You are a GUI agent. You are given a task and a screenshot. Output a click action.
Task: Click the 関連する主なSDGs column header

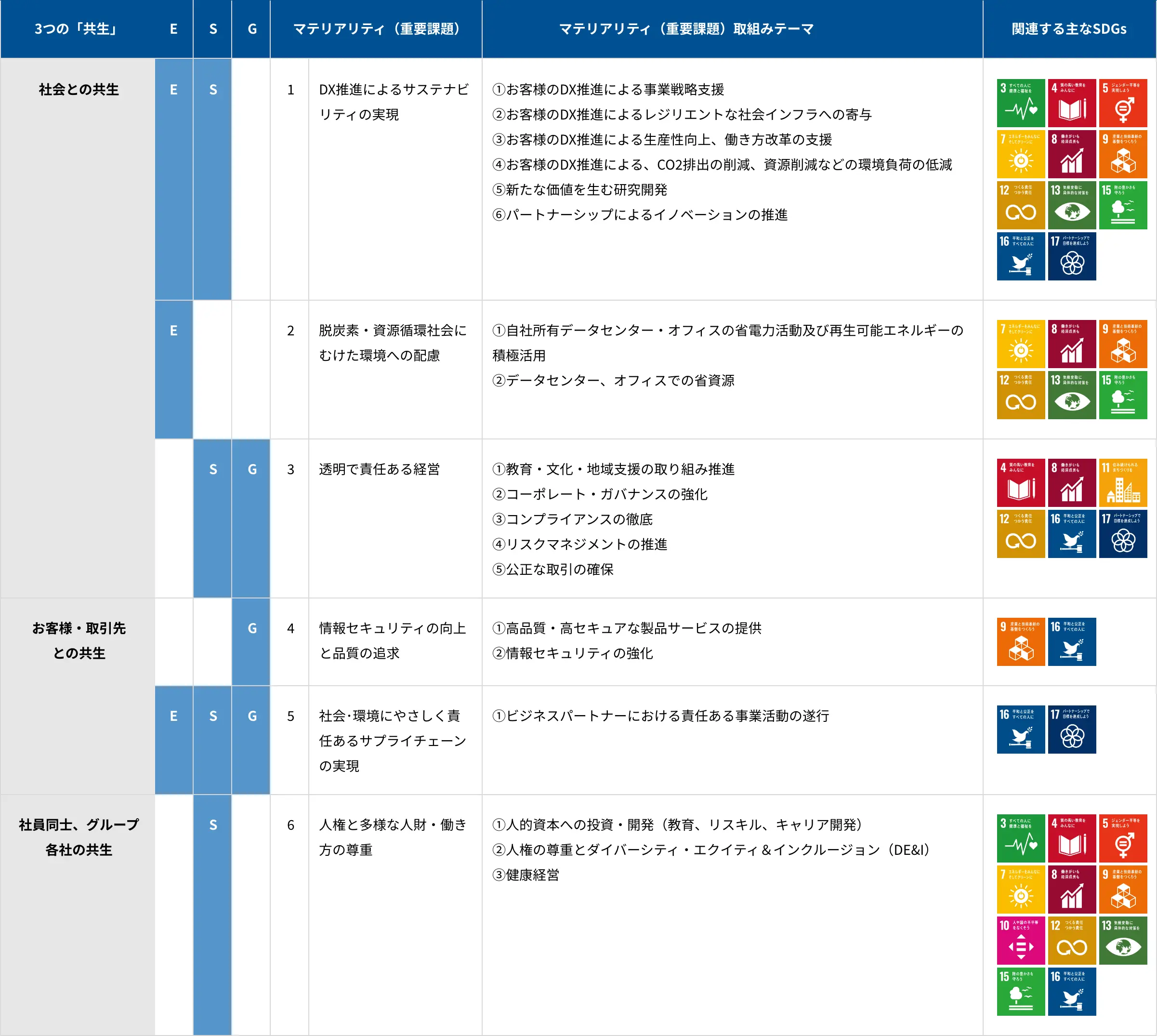1069,29
